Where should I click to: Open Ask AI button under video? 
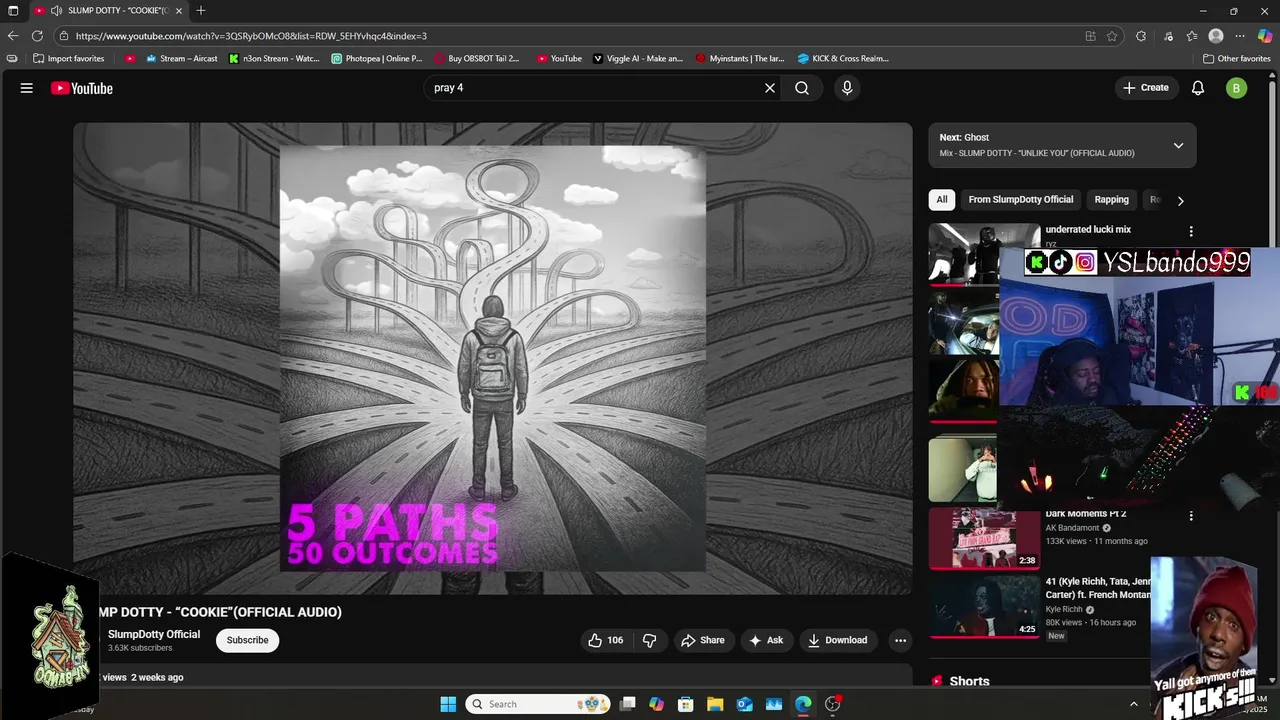click(766, 640)
